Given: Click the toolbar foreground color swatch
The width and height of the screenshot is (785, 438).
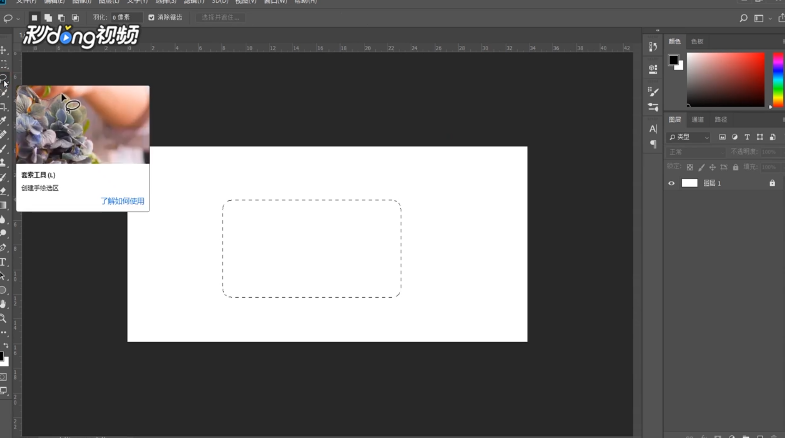Looking at the screenshot, I should 2,356.
